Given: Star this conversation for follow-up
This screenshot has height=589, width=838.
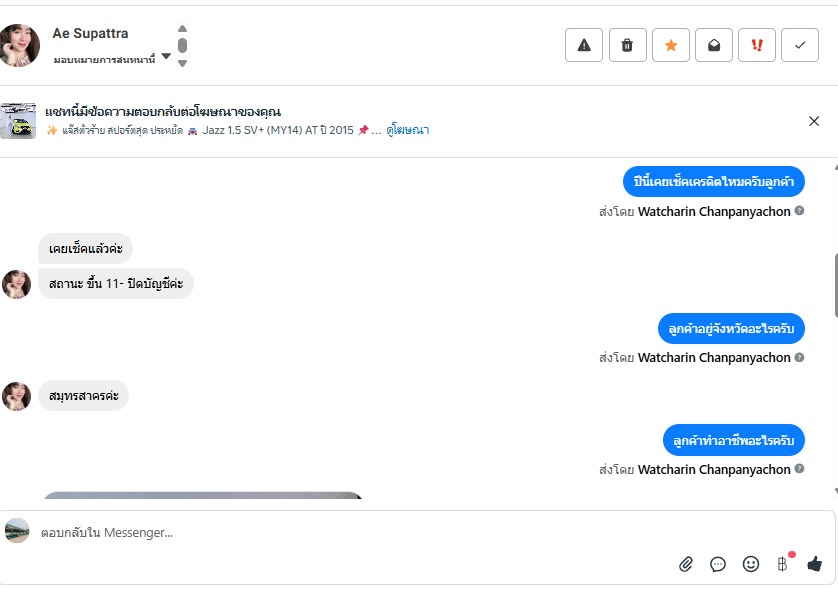Looking at the screenshot, I should click(671, 45).
